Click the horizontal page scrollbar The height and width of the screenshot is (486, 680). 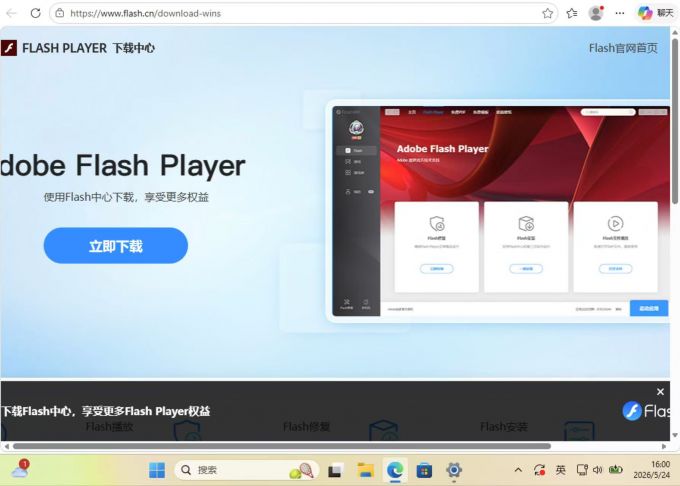click(x=282, y=446)
